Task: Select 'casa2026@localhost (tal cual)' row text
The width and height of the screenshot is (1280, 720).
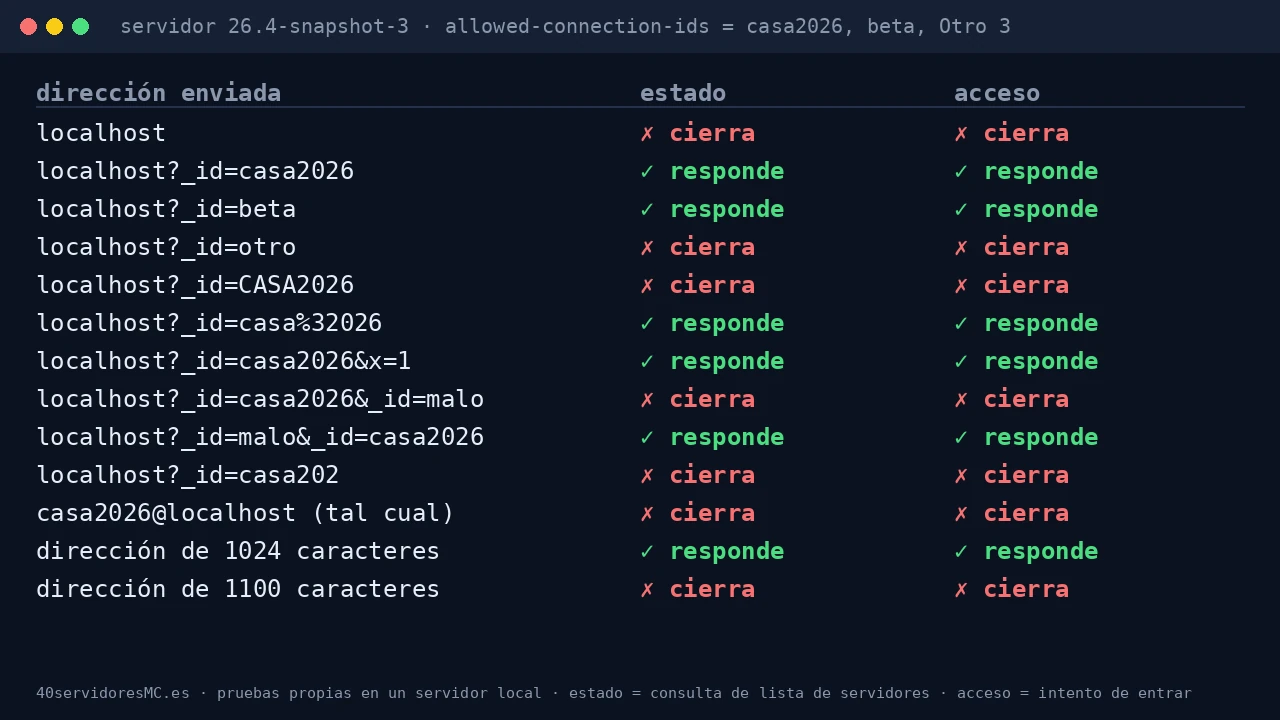Action: coord(245,513)
